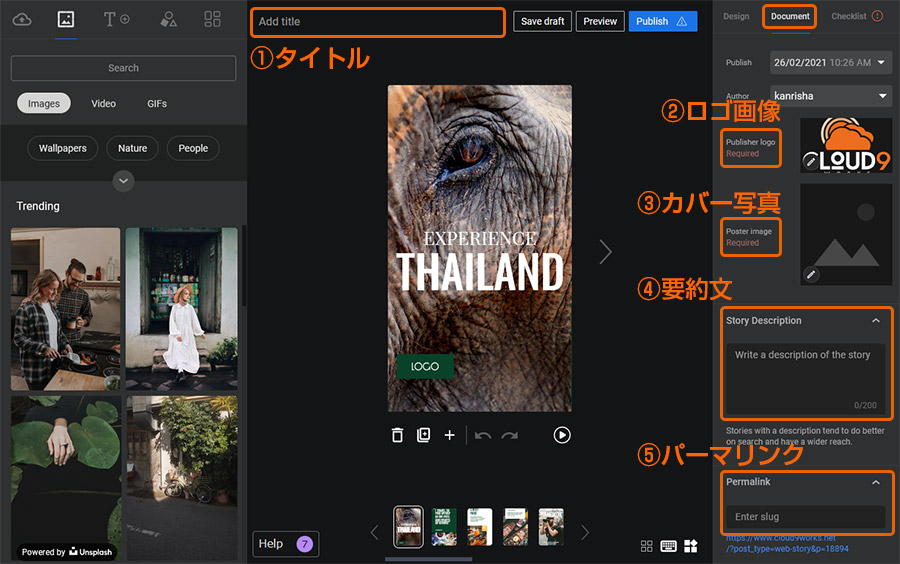Click the duplicate page icon
This screenshot has width=900, height=564.
point(423,435)
